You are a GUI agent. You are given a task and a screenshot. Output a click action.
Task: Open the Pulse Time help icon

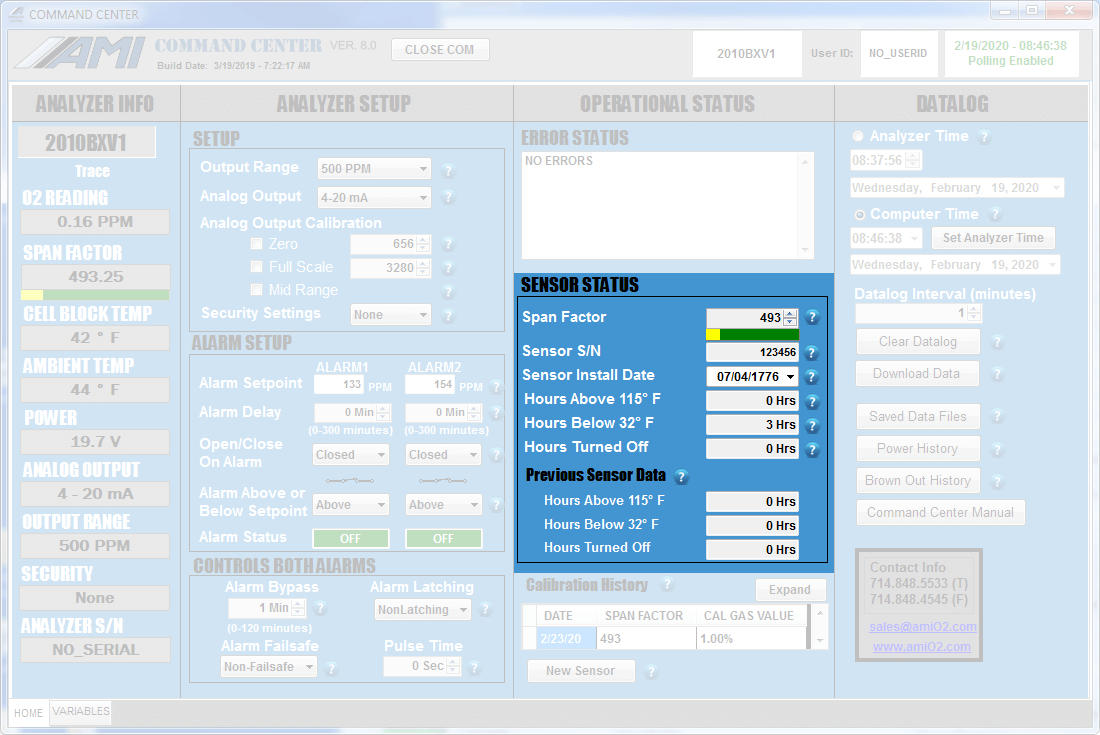pos(474,668)
